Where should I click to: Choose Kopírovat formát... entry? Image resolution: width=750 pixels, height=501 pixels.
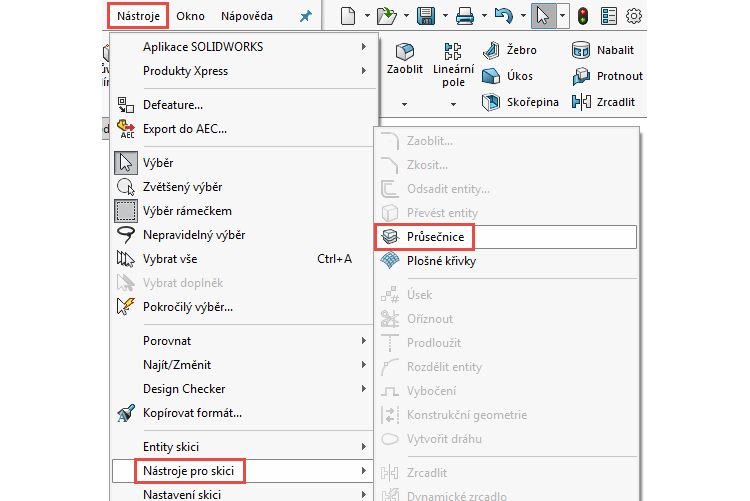pos(243,412)
